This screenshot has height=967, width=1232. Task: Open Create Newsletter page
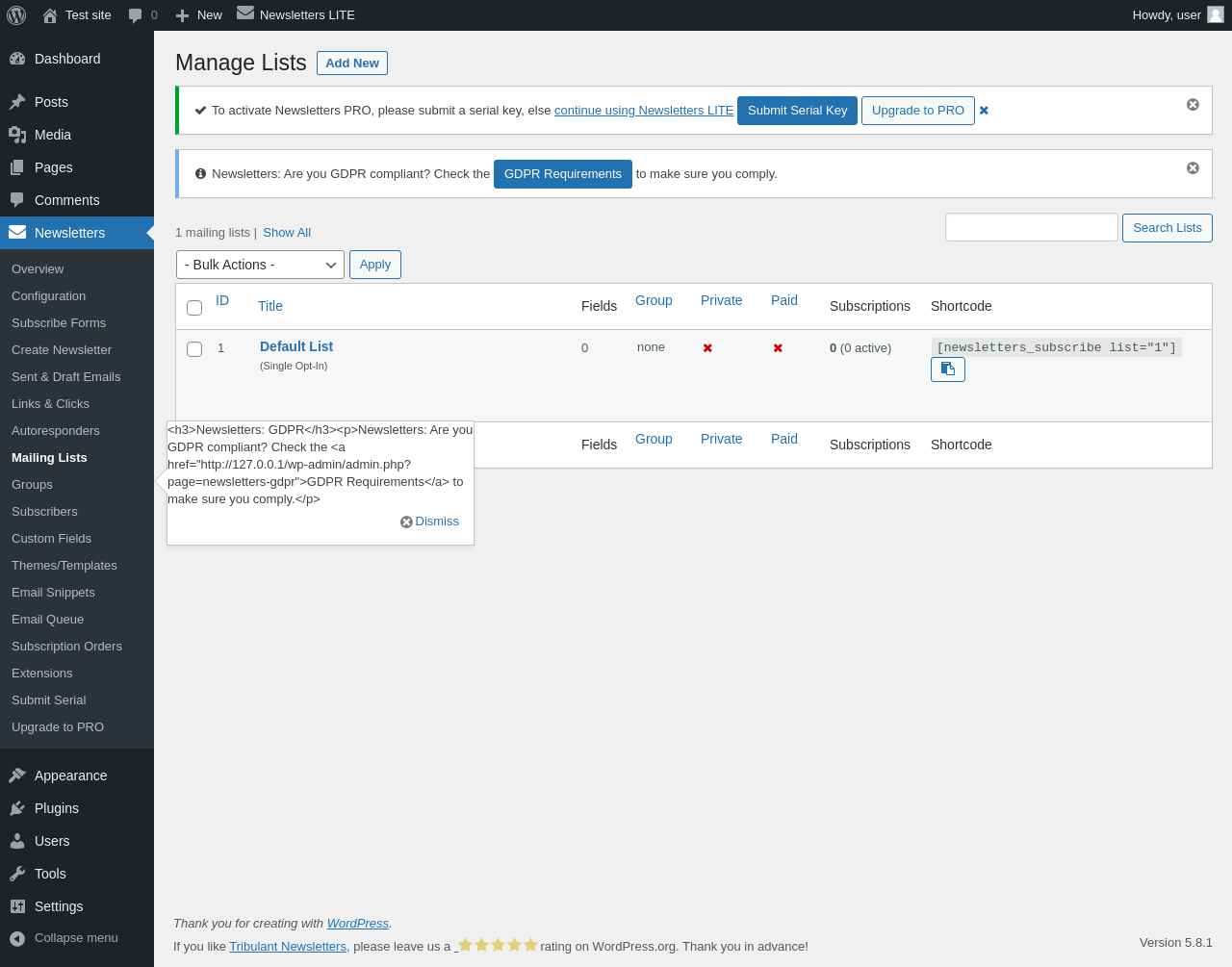click(x=62, y=350)
